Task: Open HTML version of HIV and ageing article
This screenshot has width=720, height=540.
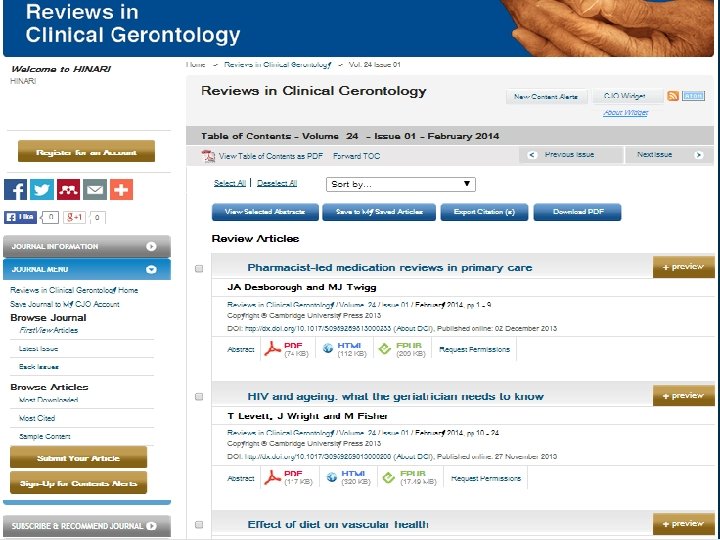Action: (x=329, y=478)
